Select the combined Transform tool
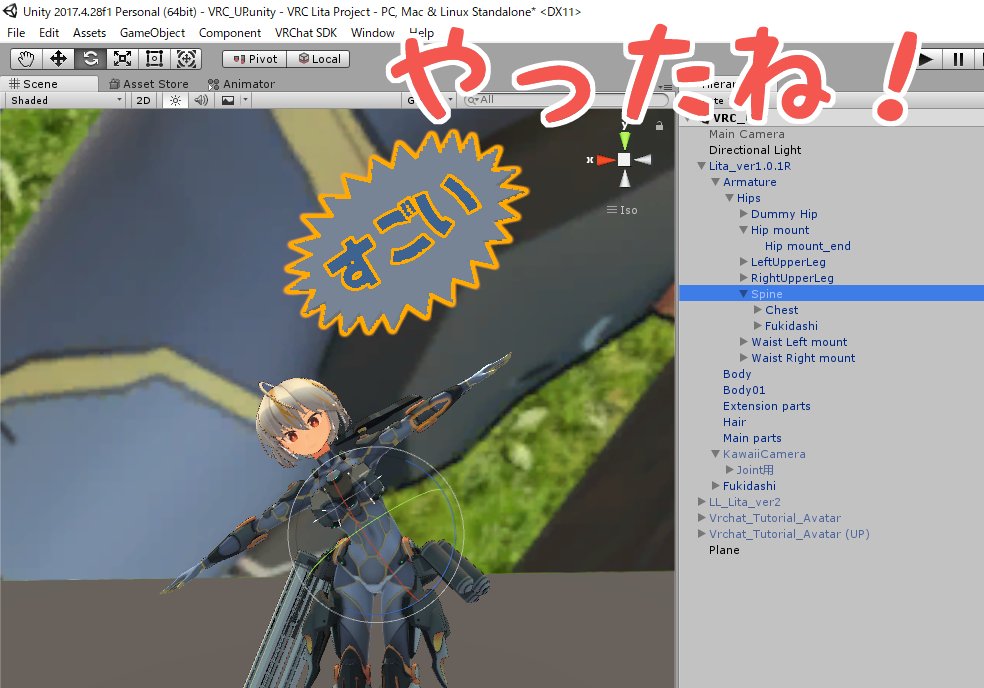984x688 pixels. [x=186, y=59]
